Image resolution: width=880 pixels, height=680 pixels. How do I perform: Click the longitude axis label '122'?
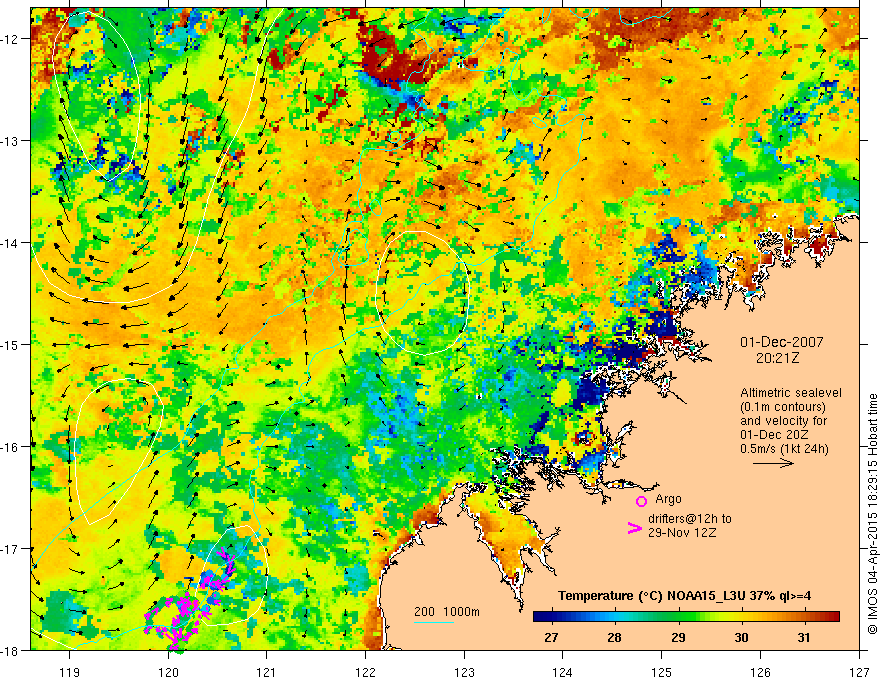click(365, 672)
